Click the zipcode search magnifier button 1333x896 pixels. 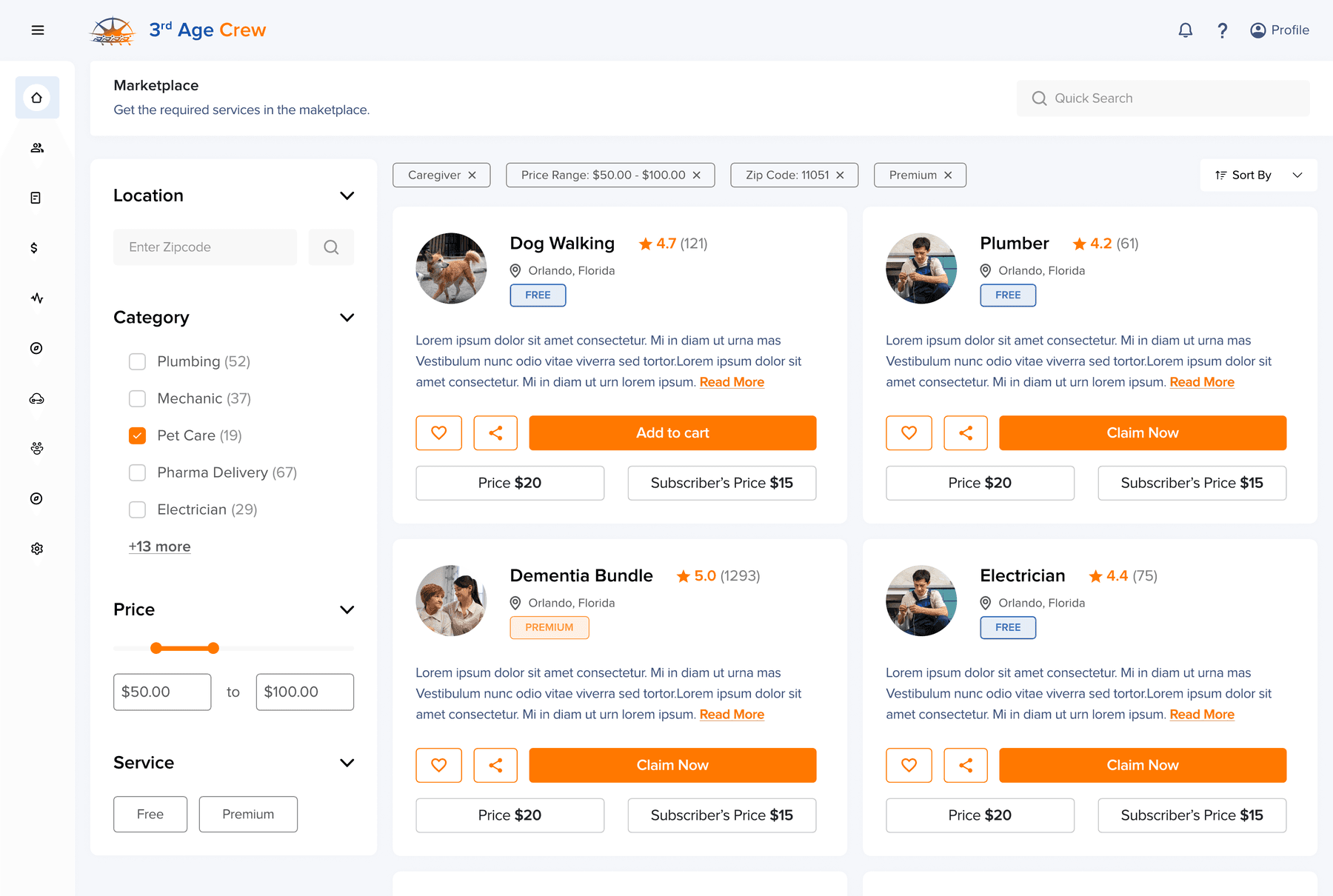331,247
